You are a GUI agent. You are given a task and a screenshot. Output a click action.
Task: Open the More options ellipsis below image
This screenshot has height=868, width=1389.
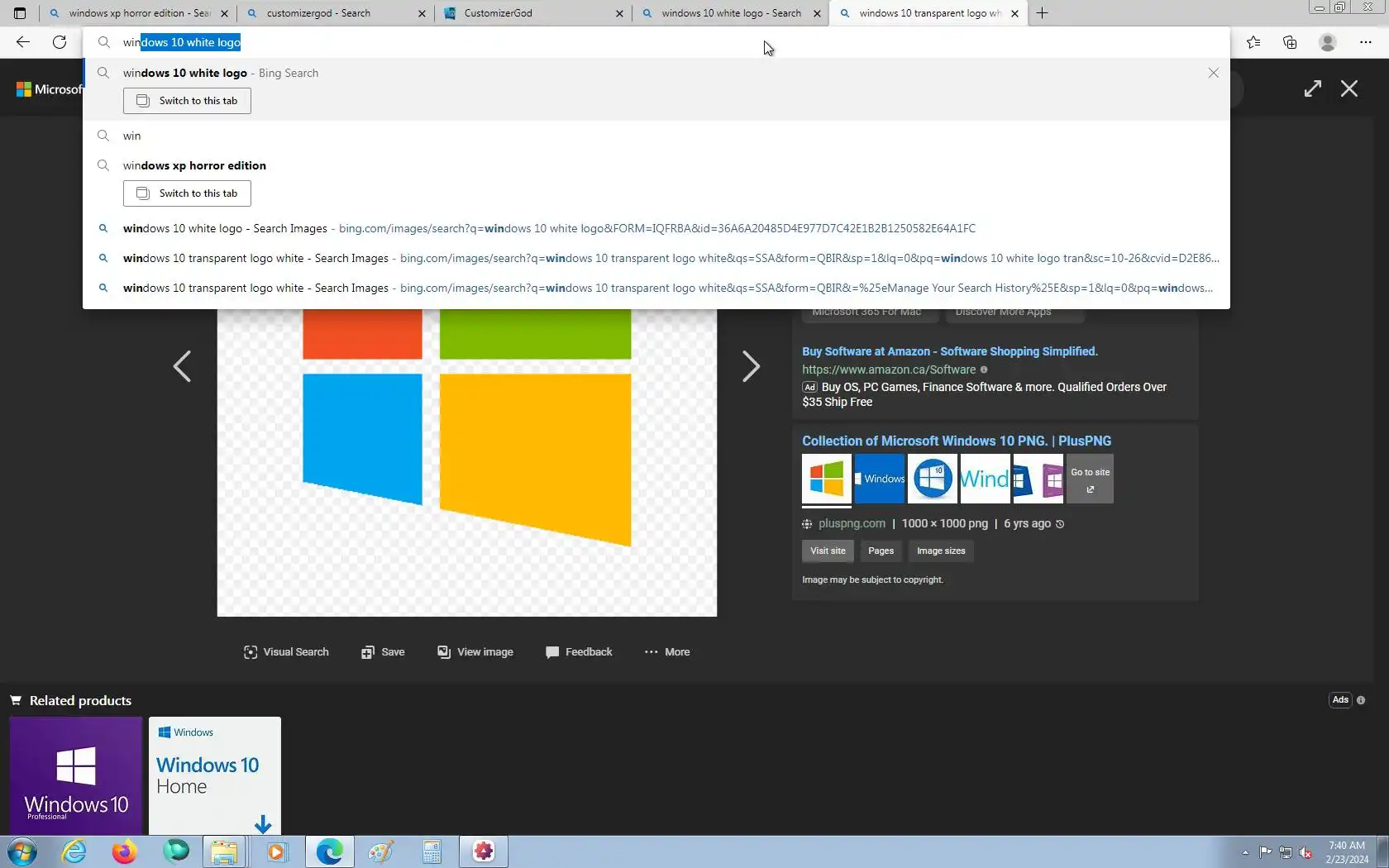tap(667, 652)
